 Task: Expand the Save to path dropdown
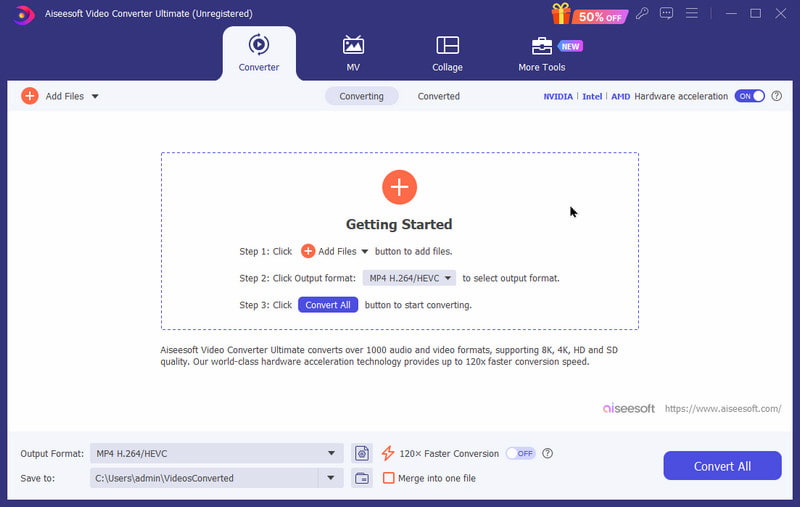[331, 478]
